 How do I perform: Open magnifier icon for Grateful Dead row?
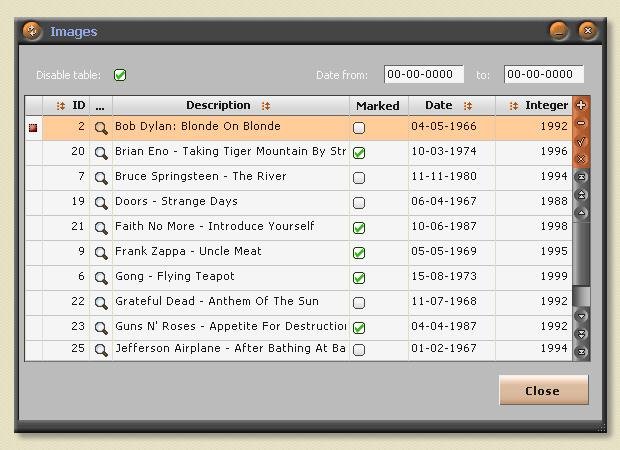[101, 303]
